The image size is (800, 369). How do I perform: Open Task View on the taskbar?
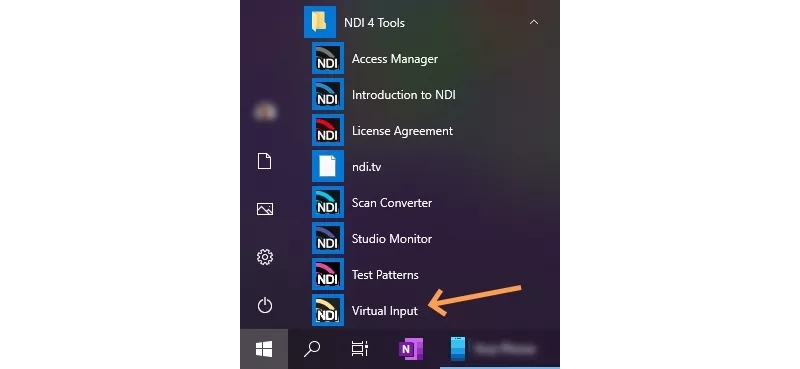click(x=360, y=349)
